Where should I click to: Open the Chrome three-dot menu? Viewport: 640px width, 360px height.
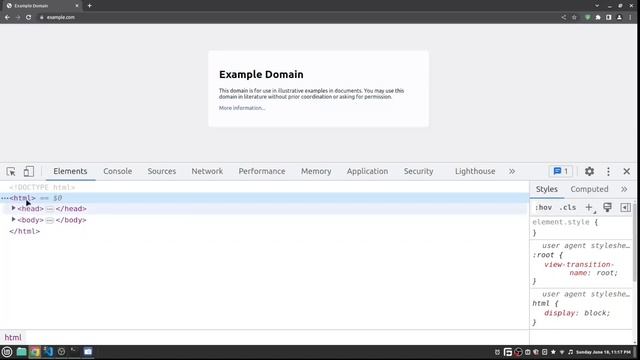click(630, 17)
